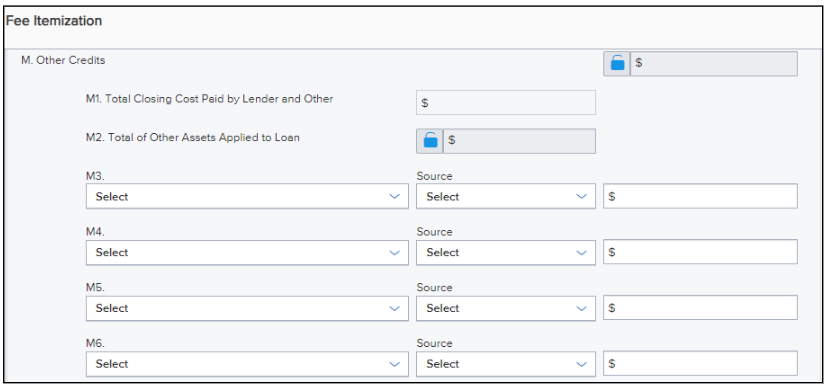826x385 pixels.
Task: Open the M3 credit type Select dropdown
Action: [247, 196]
